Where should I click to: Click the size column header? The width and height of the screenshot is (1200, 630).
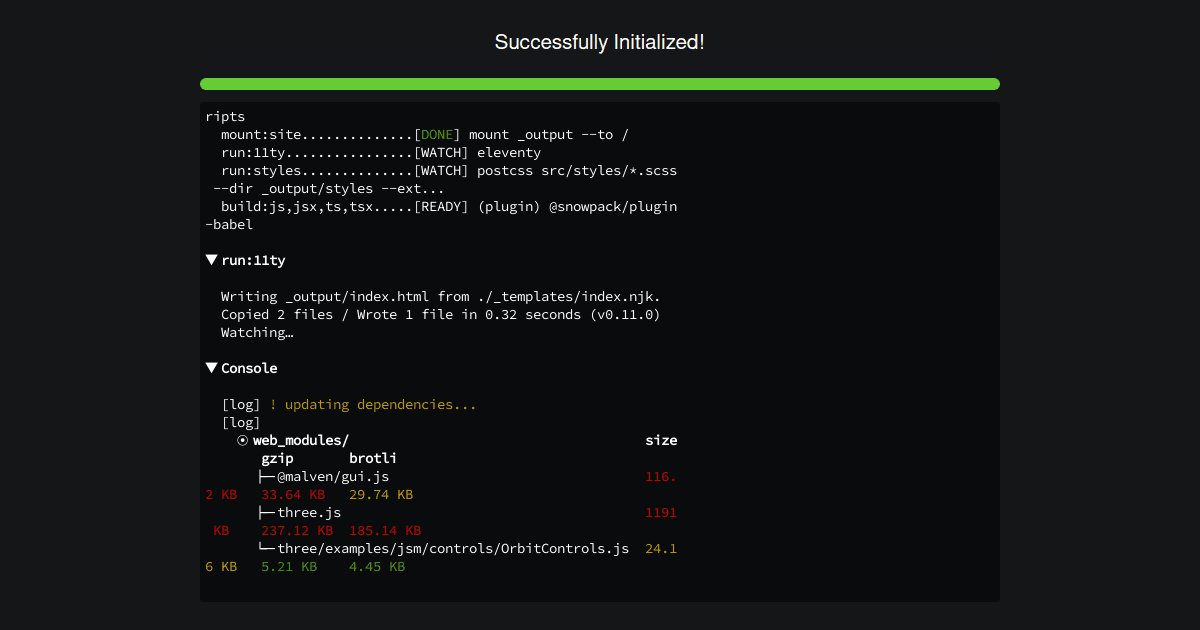[661, 440]
